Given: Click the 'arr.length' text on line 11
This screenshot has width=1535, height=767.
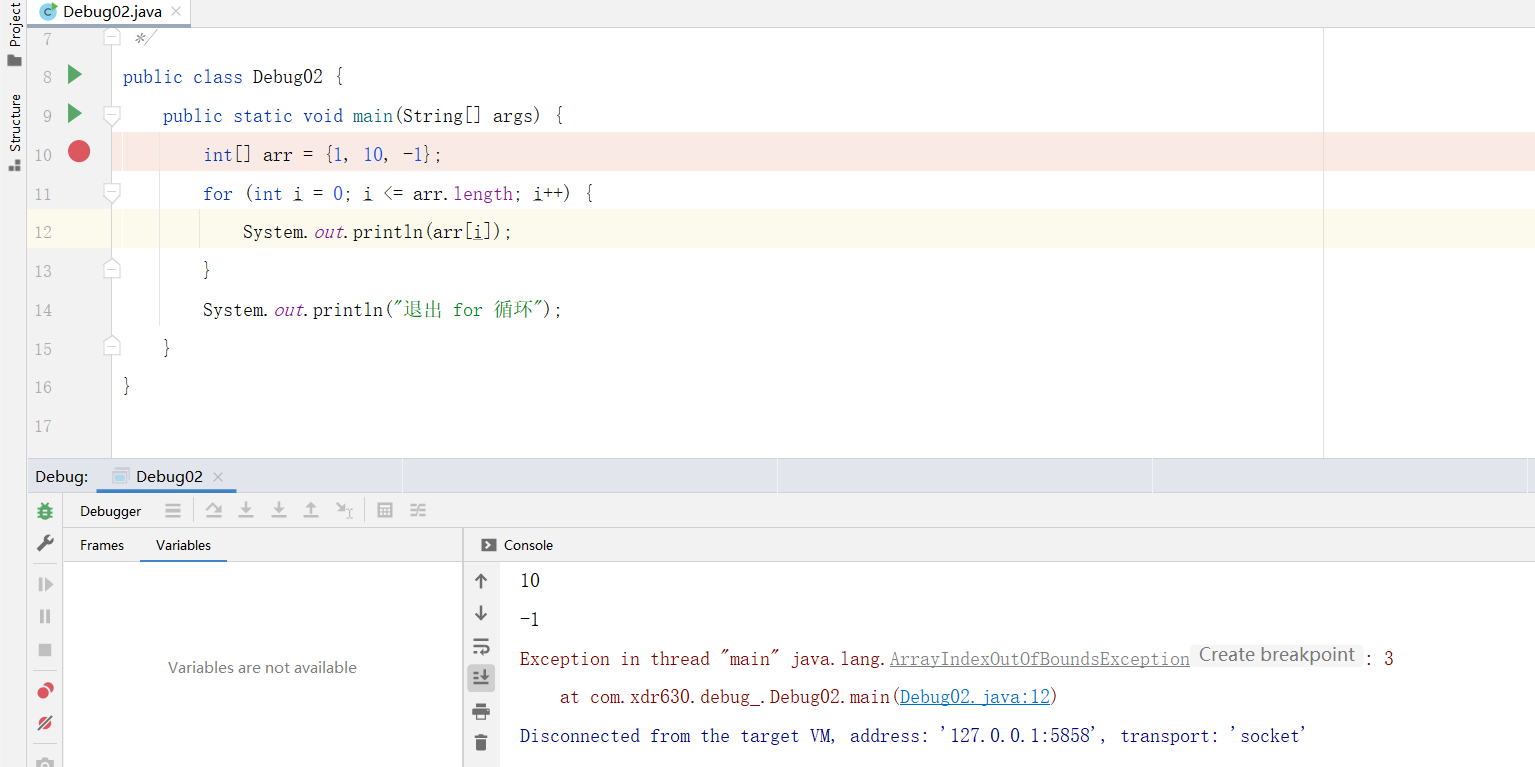Looking at the screenshot, I should (462, 194).
